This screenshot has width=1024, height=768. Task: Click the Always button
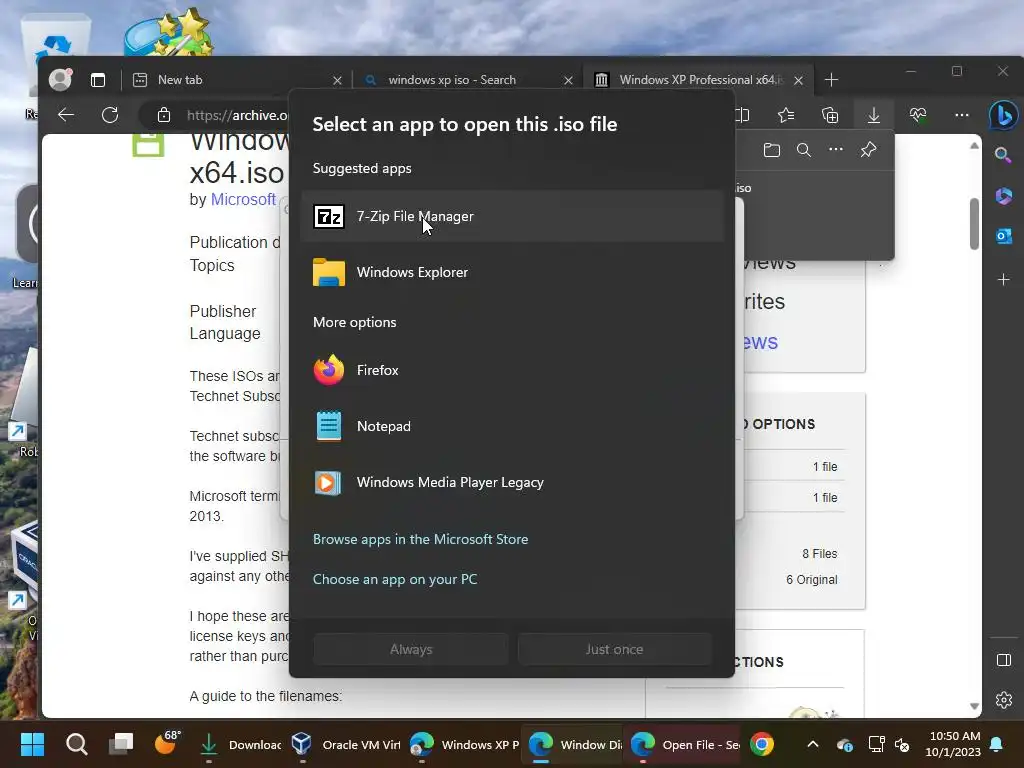411,649
